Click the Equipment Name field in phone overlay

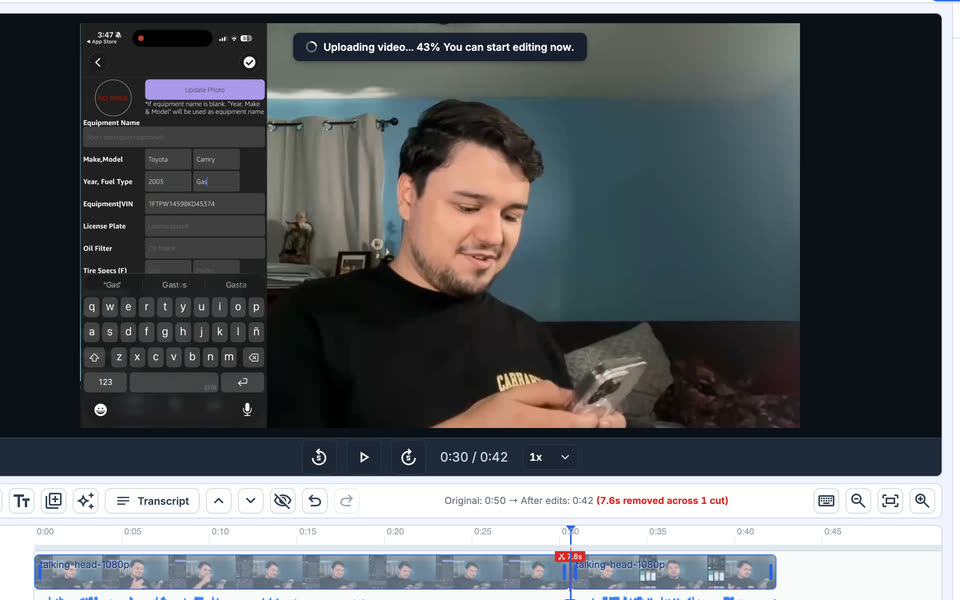174,137
